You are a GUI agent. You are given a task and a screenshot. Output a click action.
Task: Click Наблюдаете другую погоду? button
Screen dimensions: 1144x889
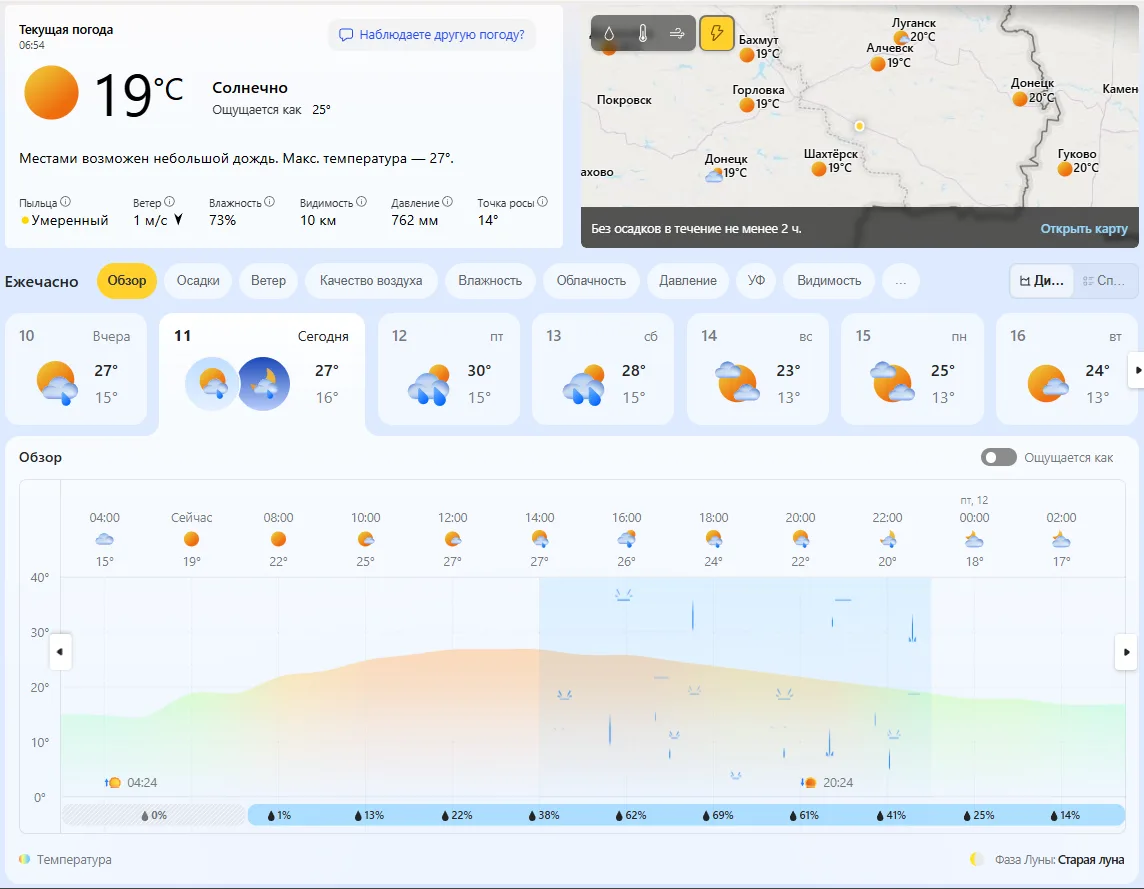(432, 34)
